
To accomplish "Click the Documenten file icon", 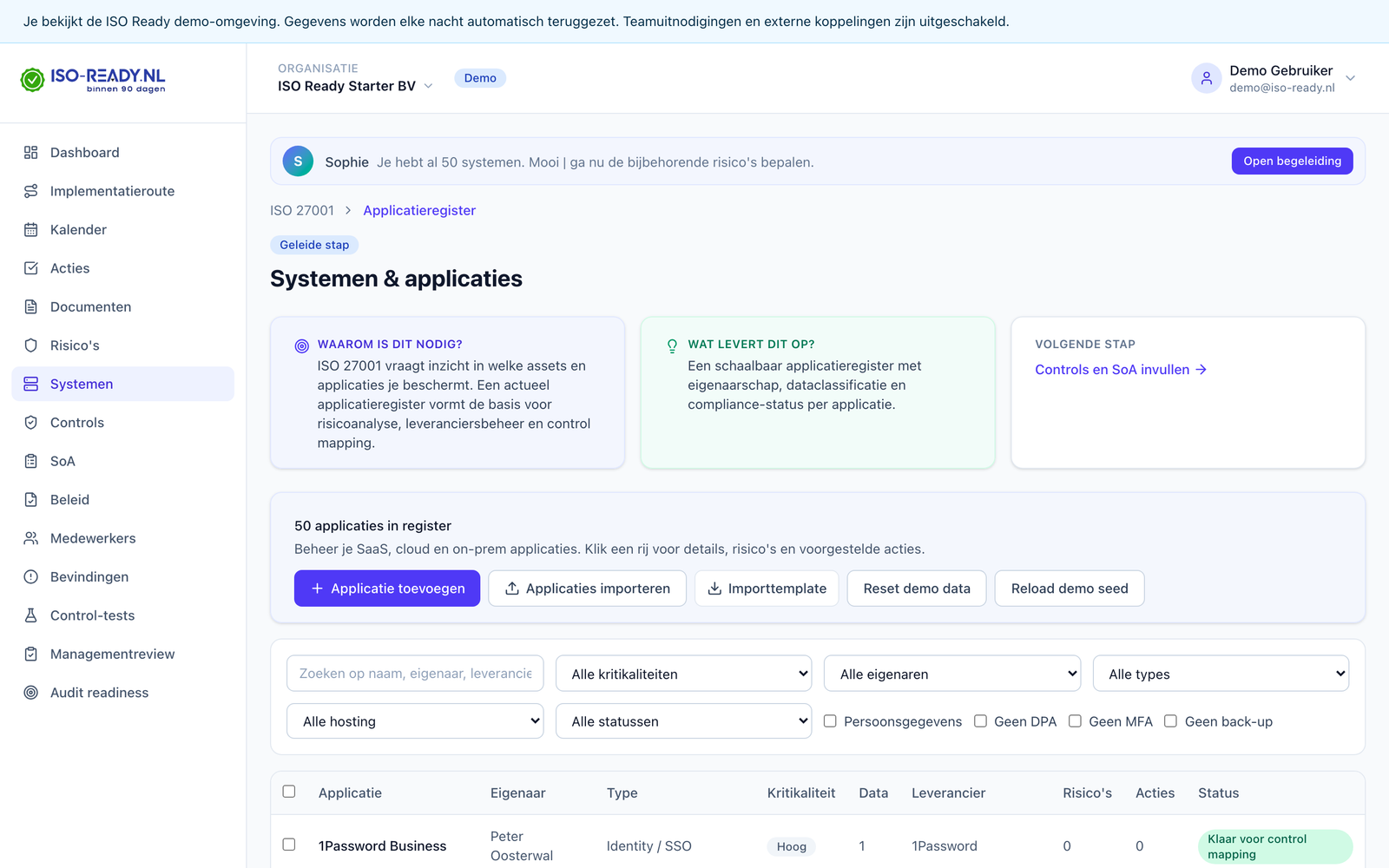I will click(31, 306).
